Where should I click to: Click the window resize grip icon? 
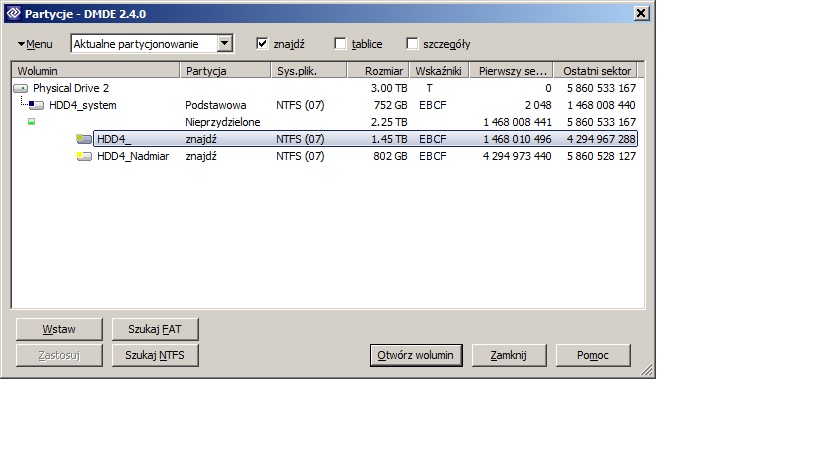coord(647,370)
